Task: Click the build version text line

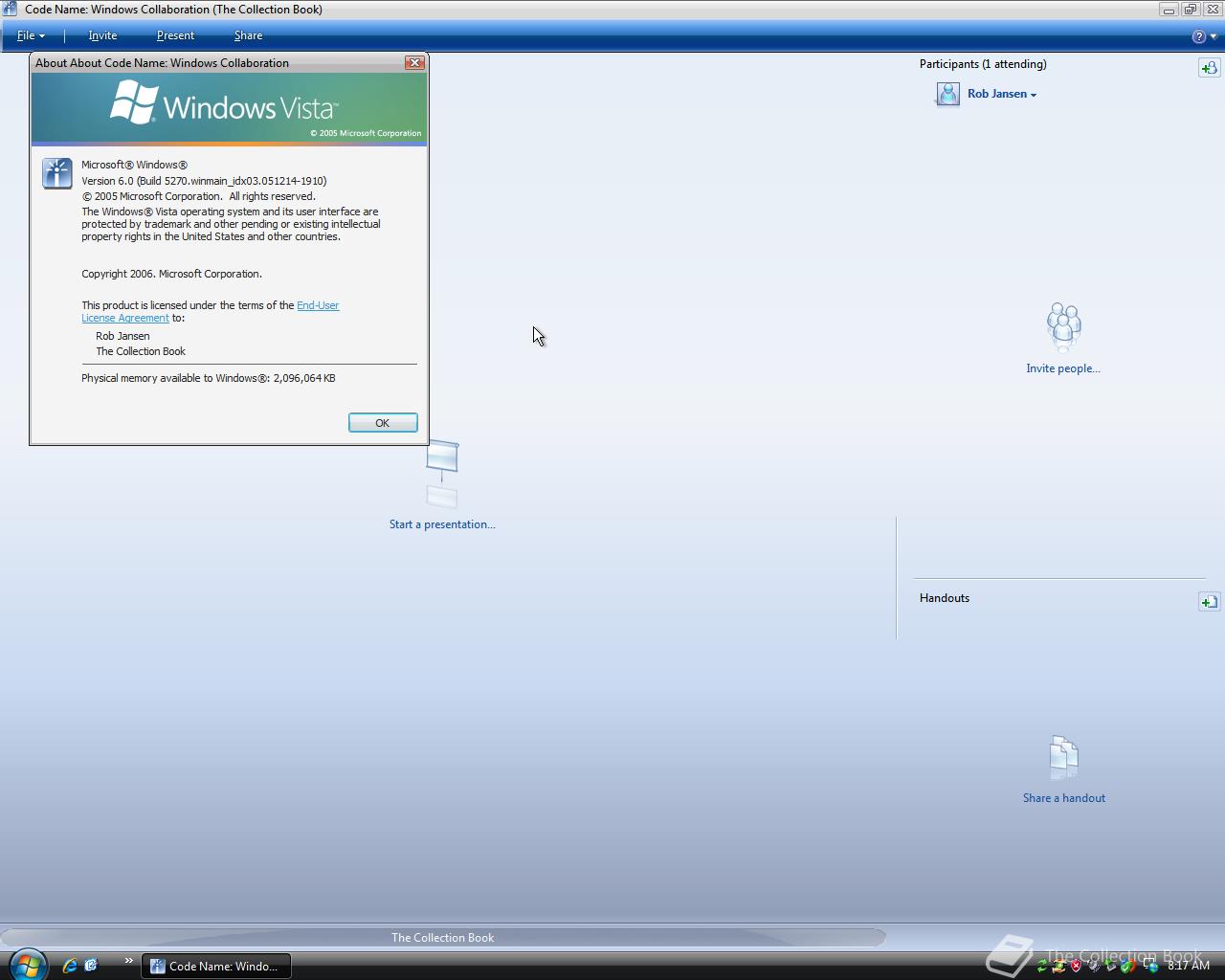Action: coord(204,181)
